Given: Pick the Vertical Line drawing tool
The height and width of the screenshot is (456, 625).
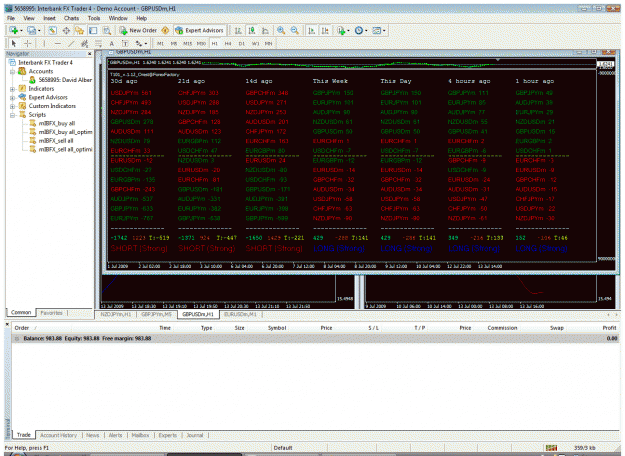Looking at the screenshot, I should pos(44,43).
